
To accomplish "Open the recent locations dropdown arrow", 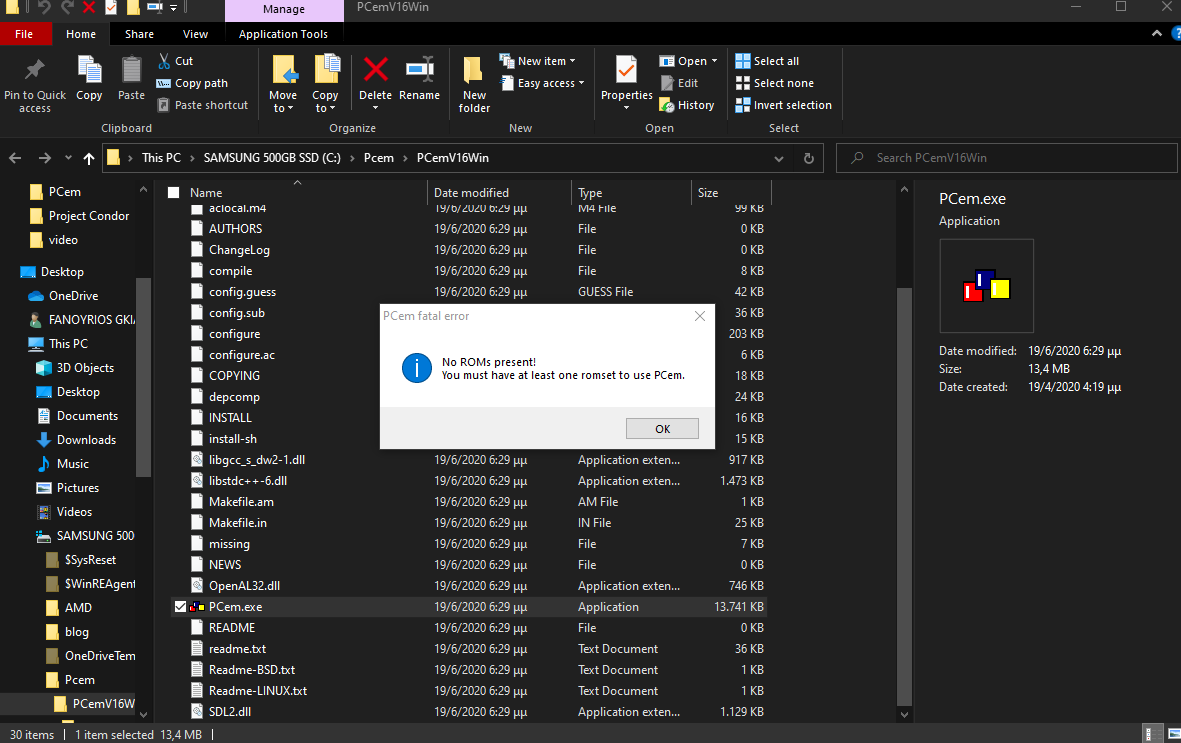I will [68, 158].
